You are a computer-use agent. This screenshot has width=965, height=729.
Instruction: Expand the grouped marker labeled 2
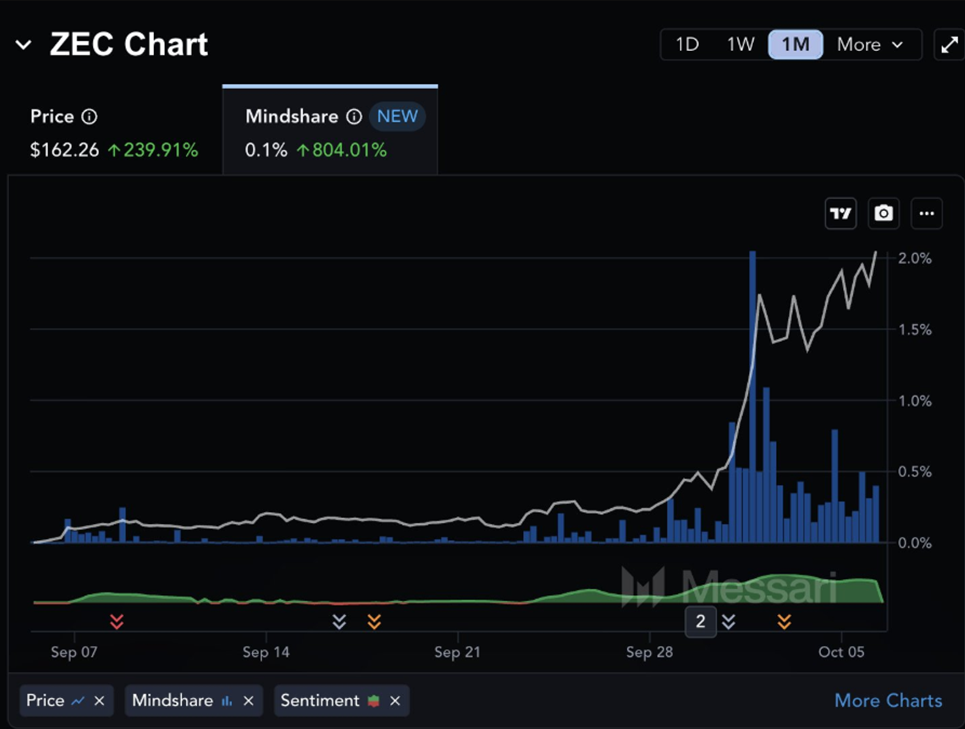701,621
